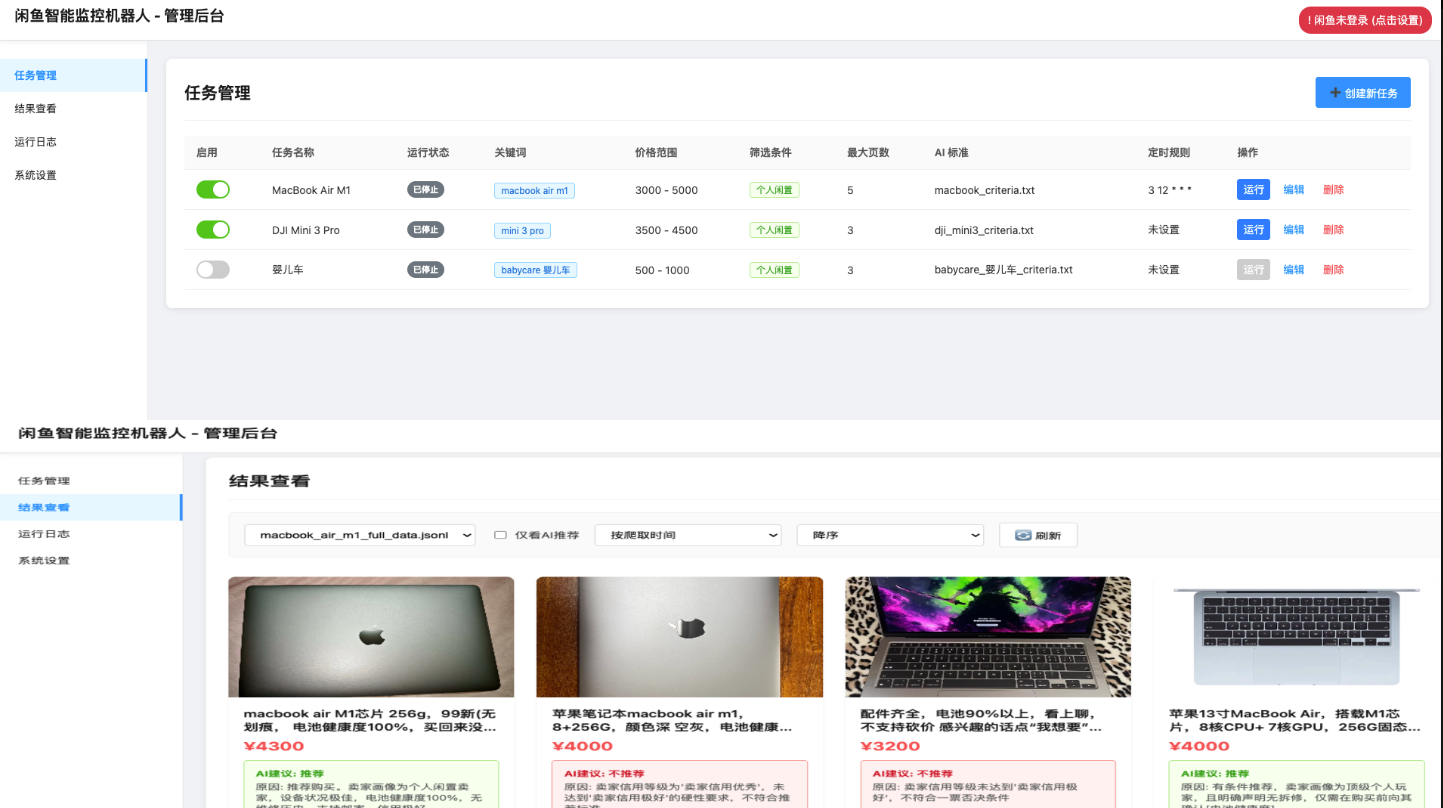Viewport: 1443px width, 808px height.
Task: Click the task name DJI Mini 3 Pro
Action: click(x=306, y=230)
